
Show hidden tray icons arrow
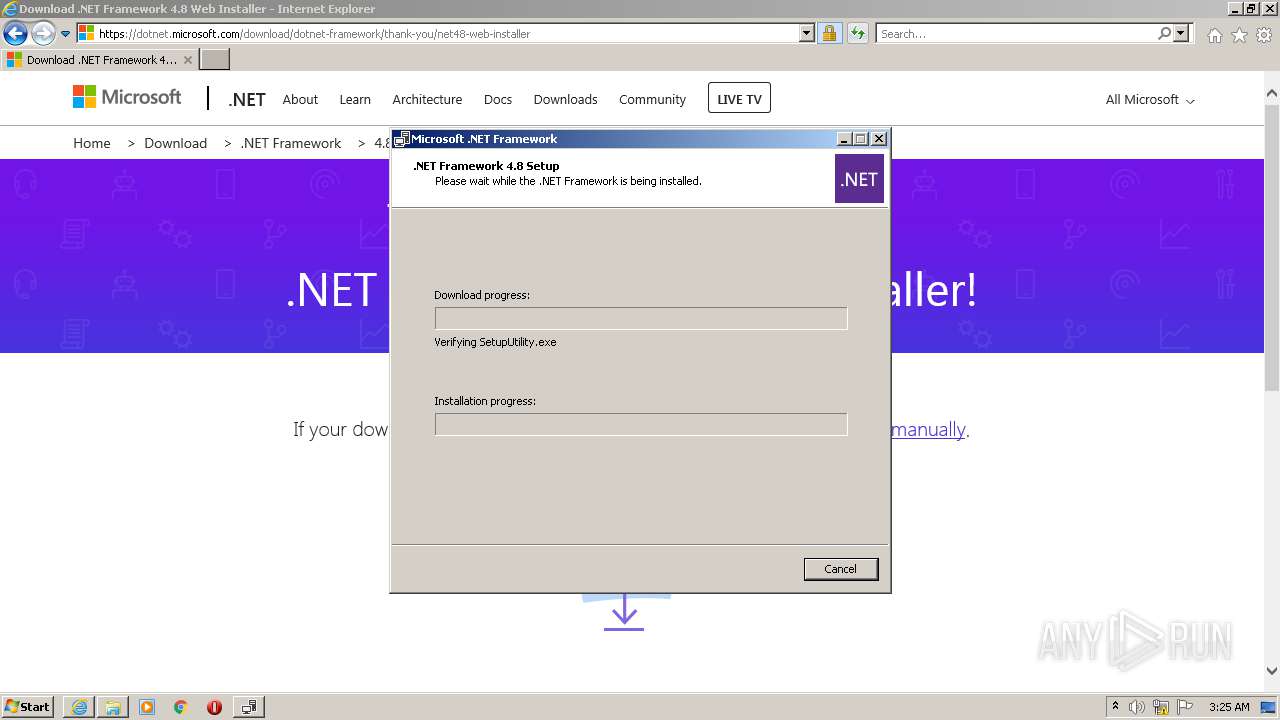pos(1115,707)
